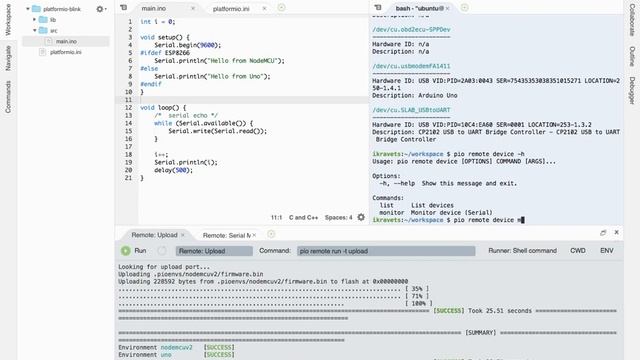This screenshot has height=360, width=640.
Task: Add a new console tab with plus icon
Action: click(271, 234)
